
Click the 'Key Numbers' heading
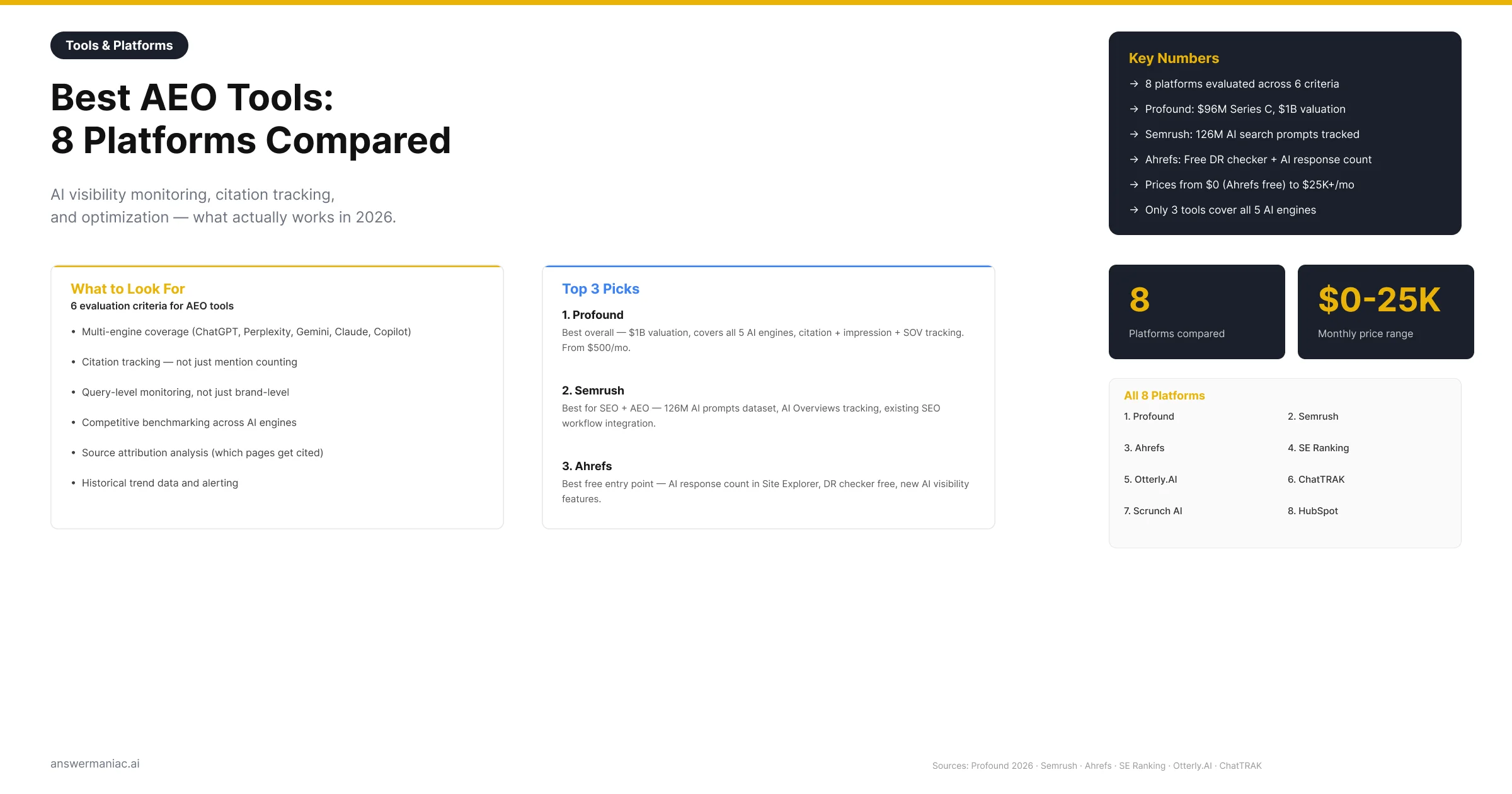coord(1174,58)
